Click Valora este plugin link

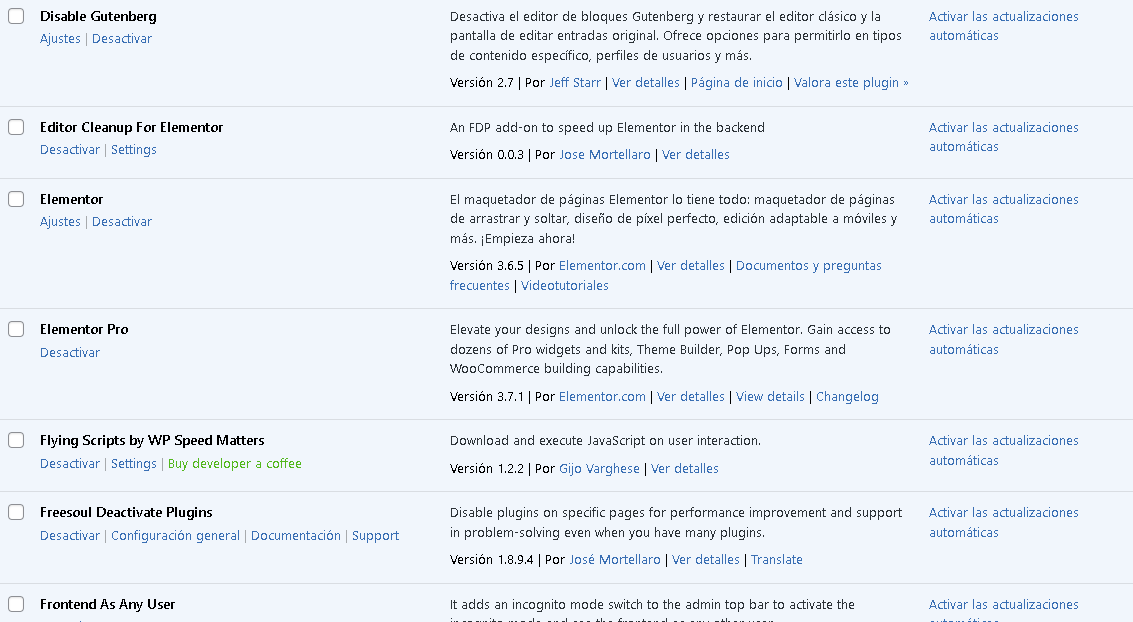click(x=851, y=83)
